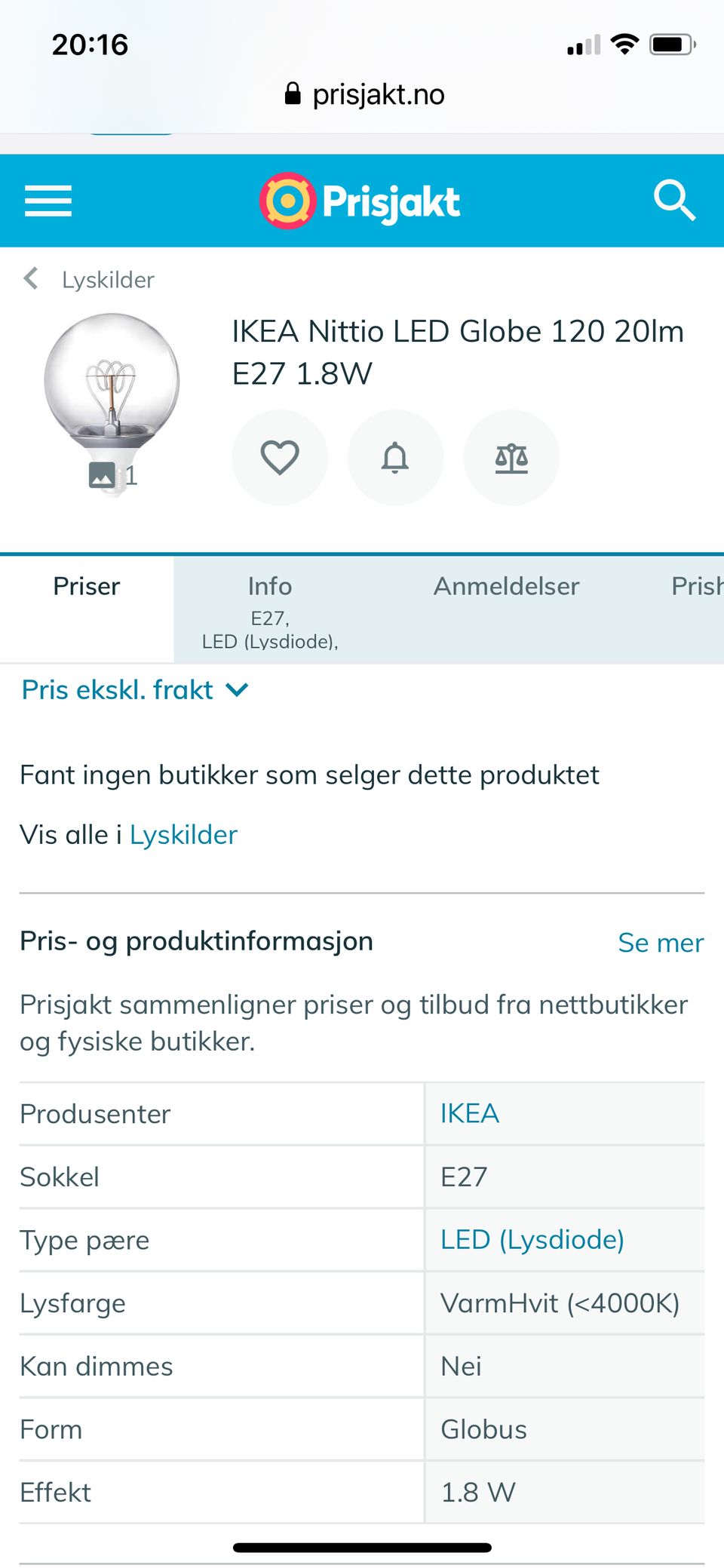Tap the search magnifier icon

coord(673,201)
